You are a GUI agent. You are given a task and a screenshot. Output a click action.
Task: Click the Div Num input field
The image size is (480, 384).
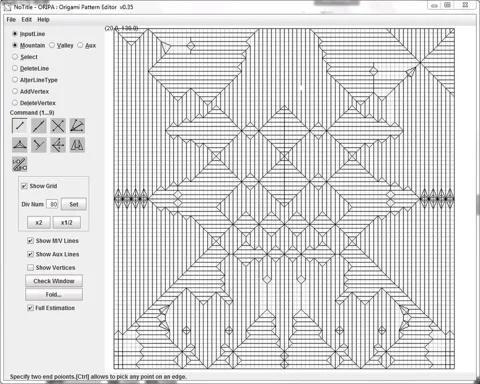tap(52, 204)
